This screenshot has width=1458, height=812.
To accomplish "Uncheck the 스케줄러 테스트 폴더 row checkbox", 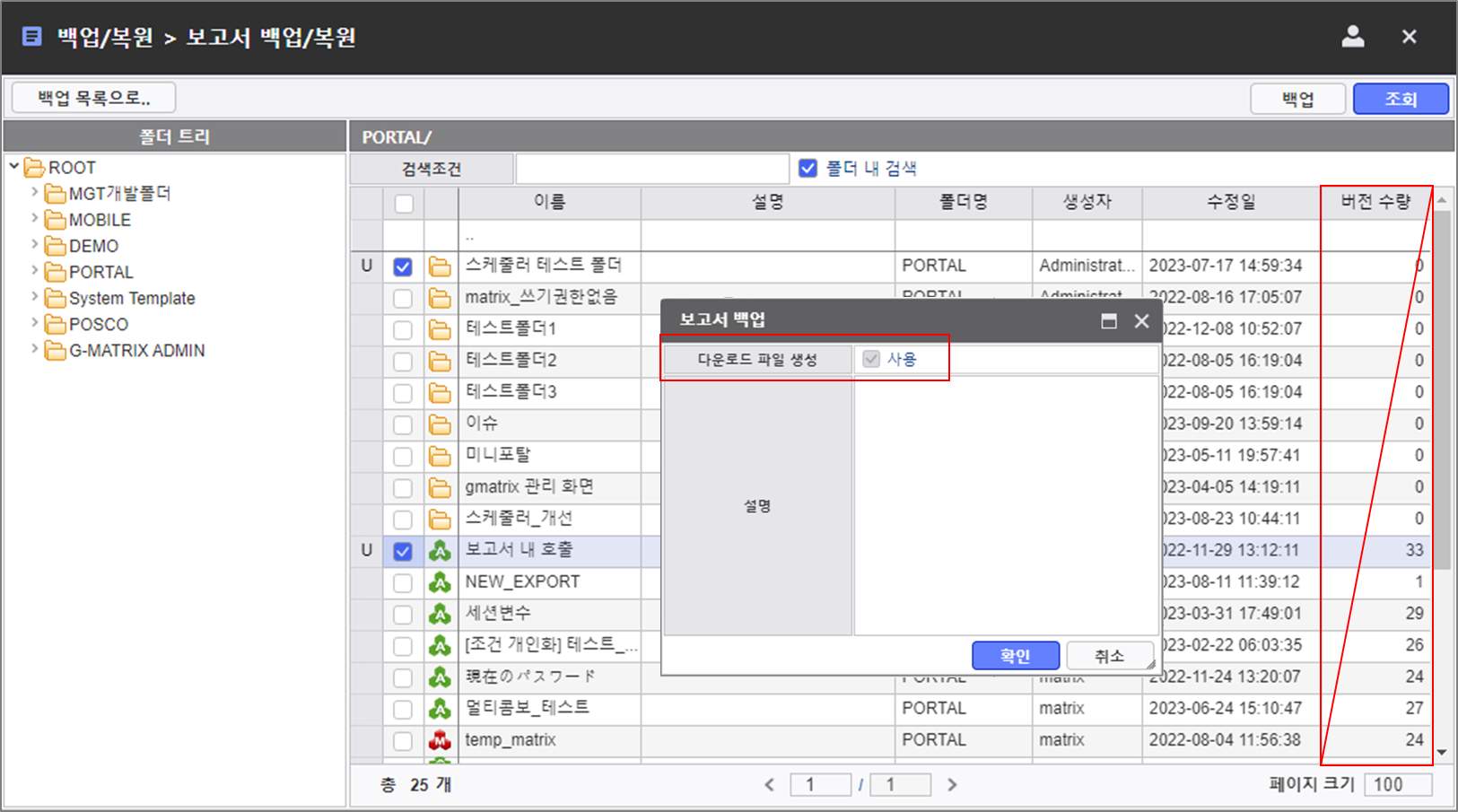I will tap(403, 266).
